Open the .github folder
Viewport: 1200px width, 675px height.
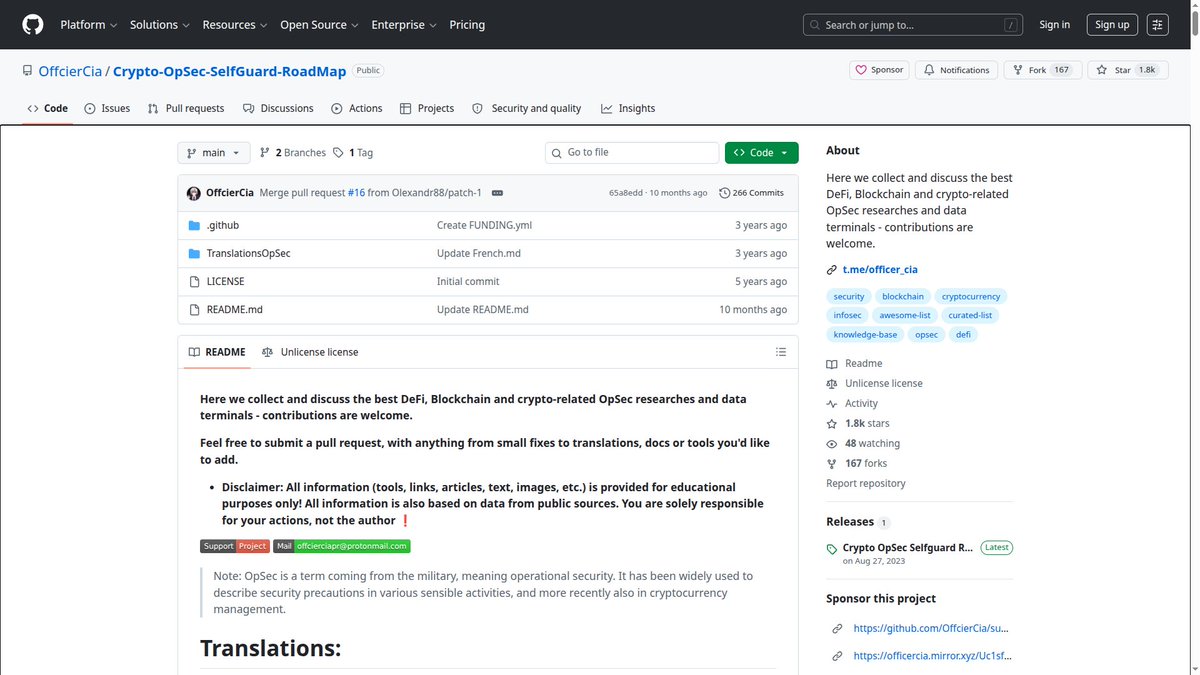222,225
